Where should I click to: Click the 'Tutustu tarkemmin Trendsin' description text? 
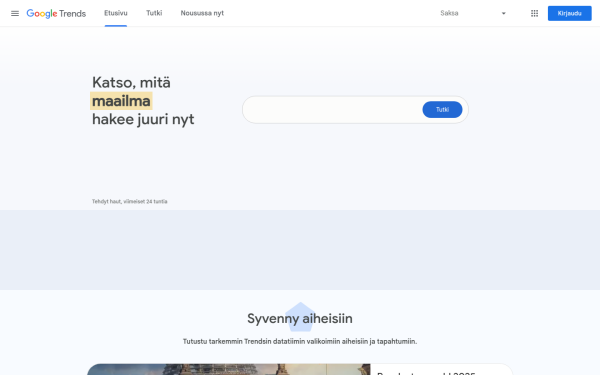(300, 341)
